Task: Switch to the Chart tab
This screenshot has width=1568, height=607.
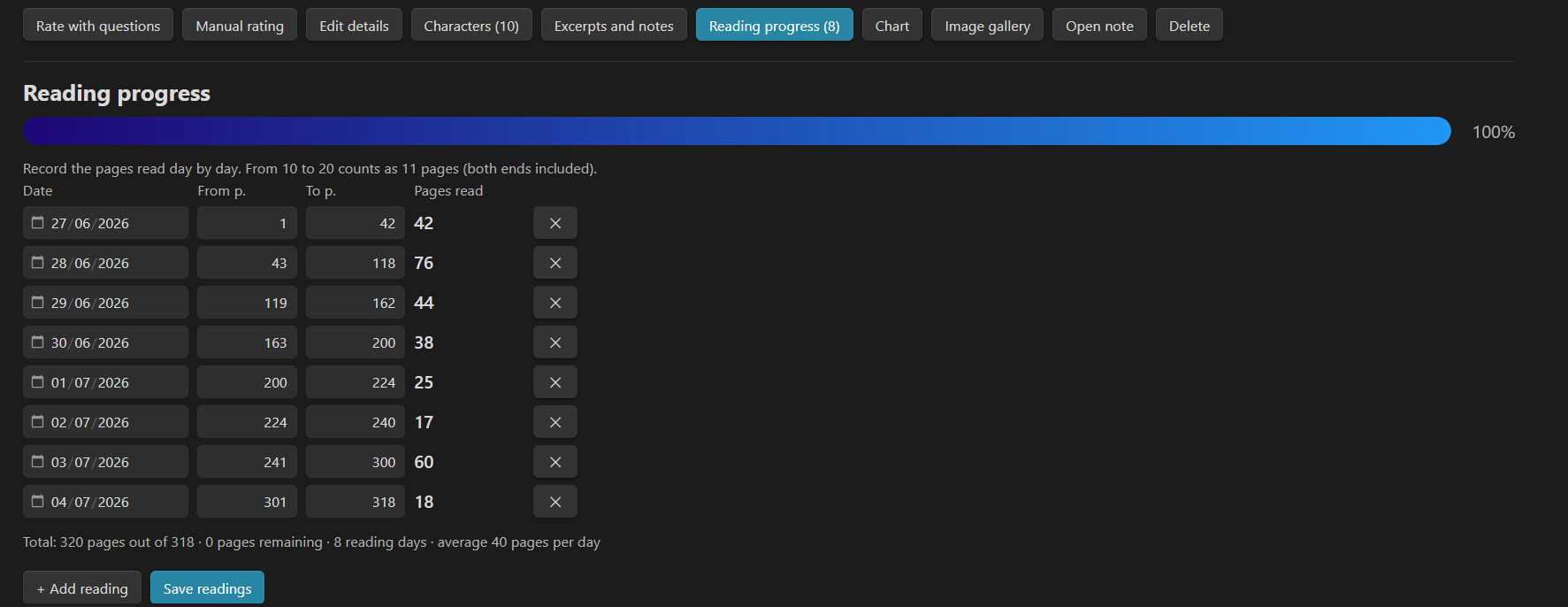Action: pyautogui.click(x=892, y=26)
